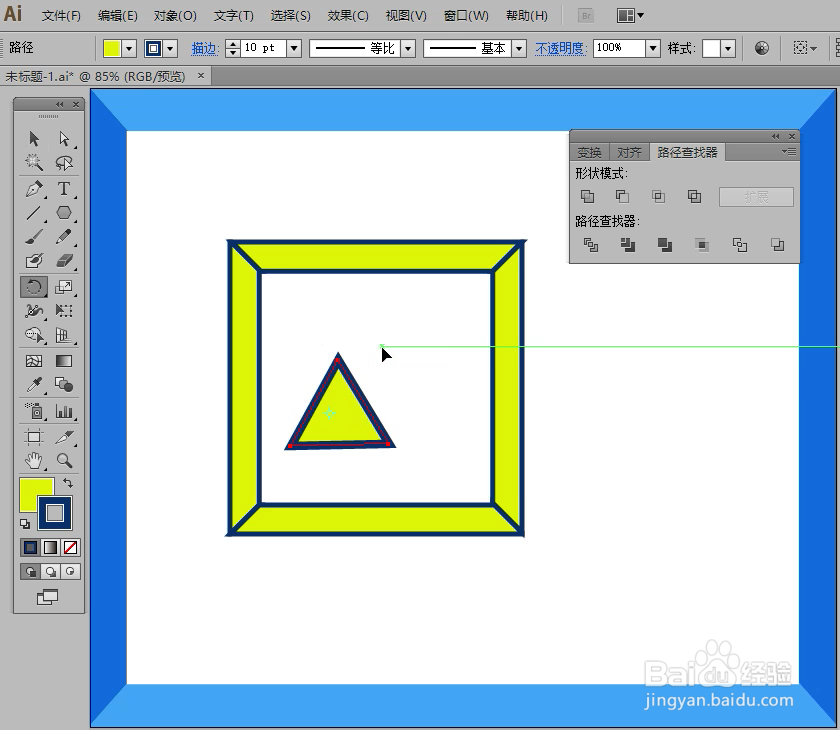
Task: Set paint mode to Gradient
Action: click(50, 547)
